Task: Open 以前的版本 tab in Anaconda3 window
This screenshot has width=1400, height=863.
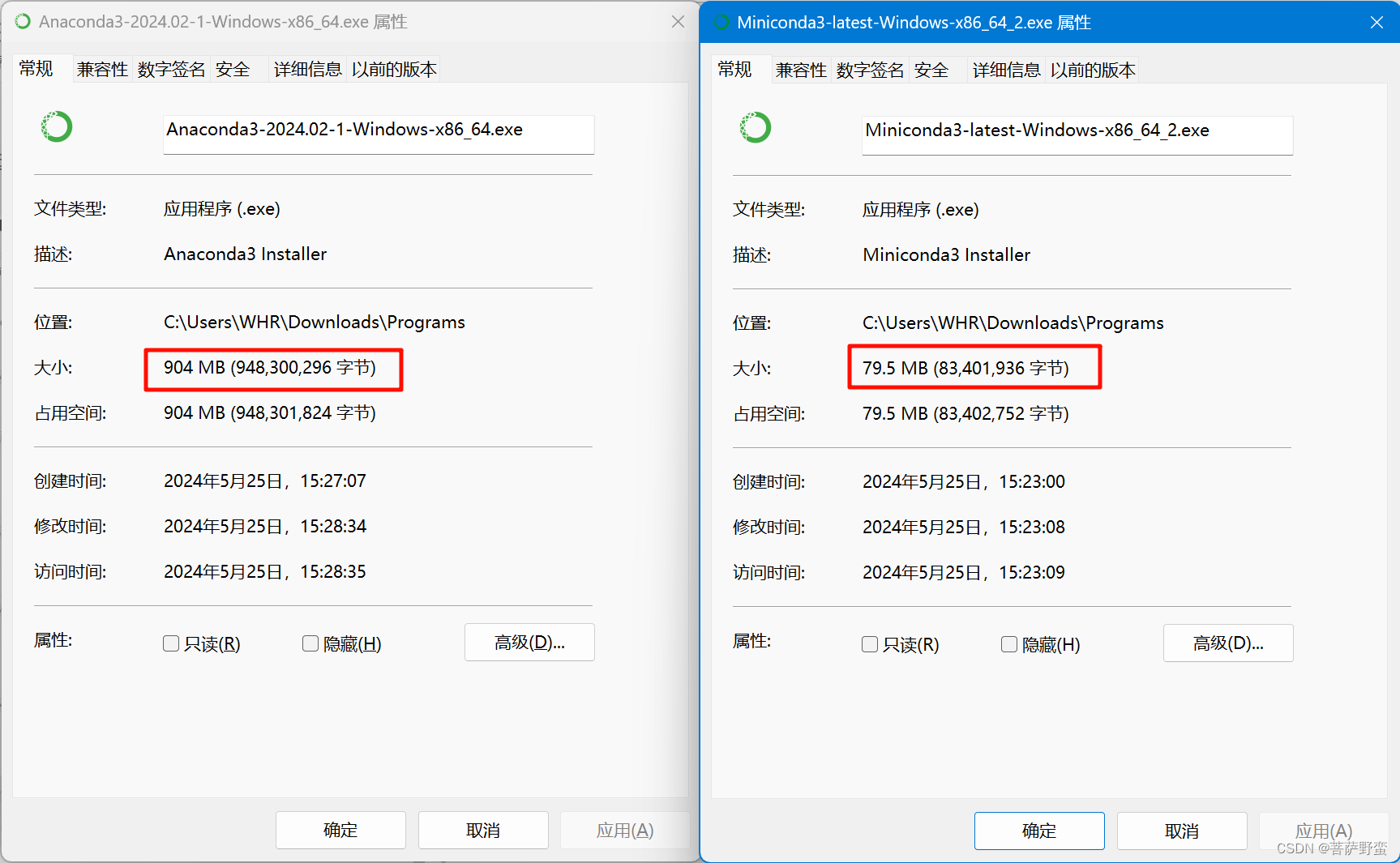Action: point(394,70)
